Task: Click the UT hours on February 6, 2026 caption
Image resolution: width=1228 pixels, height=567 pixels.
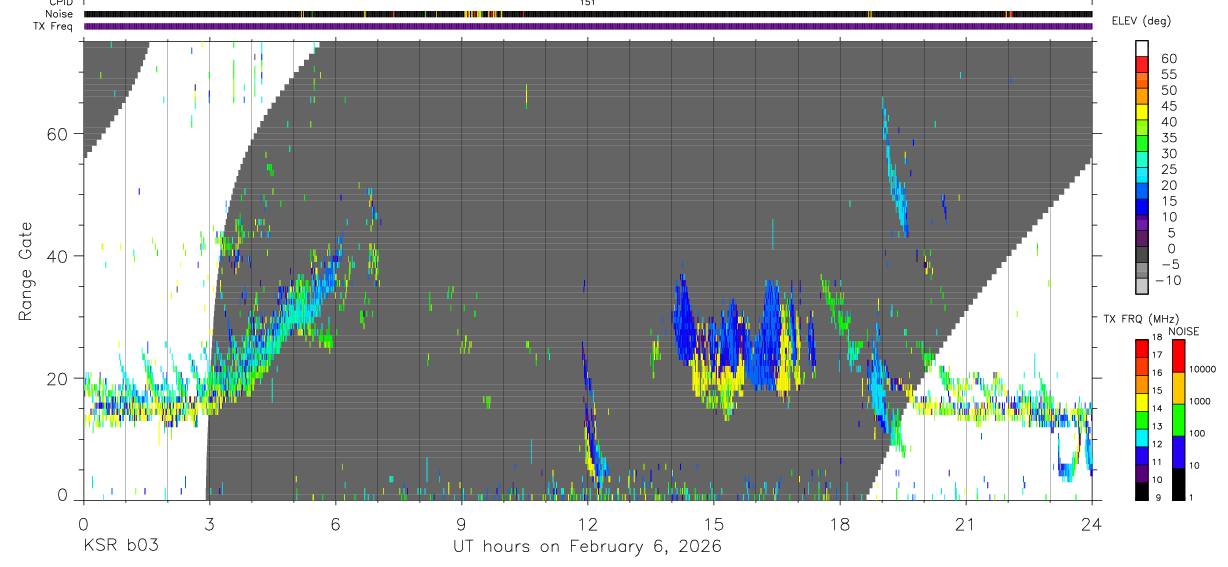Action: (587, 547)
